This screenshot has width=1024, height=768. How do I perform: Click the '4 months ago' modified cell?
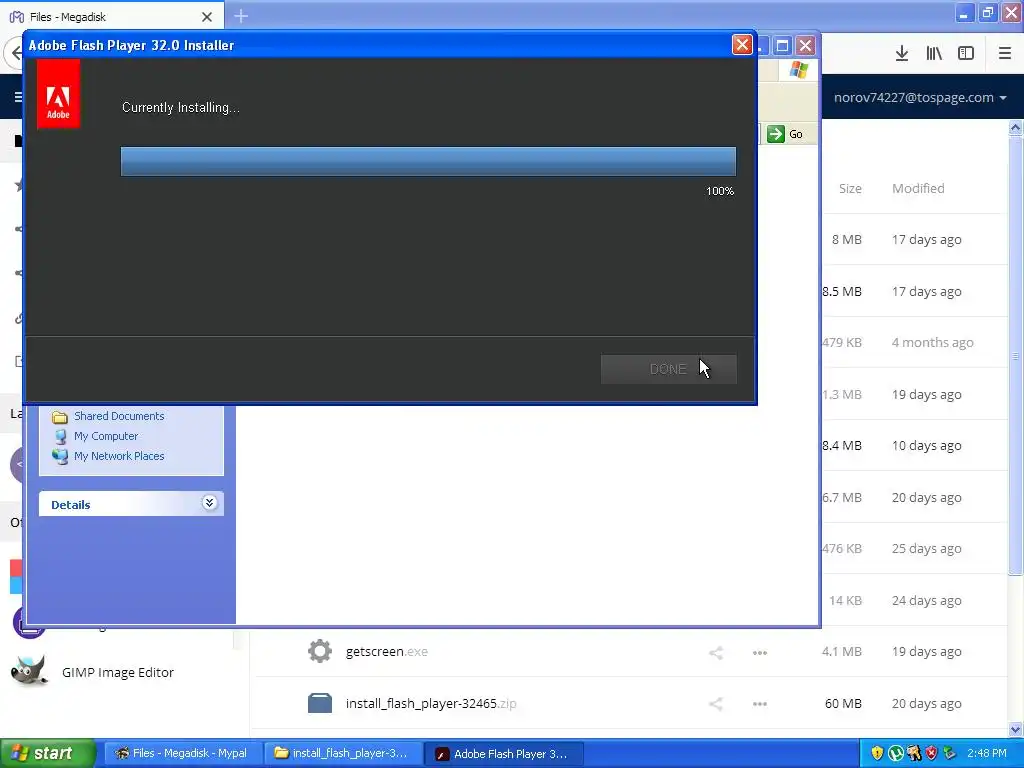pyautogui.click(x=933, y=342)
